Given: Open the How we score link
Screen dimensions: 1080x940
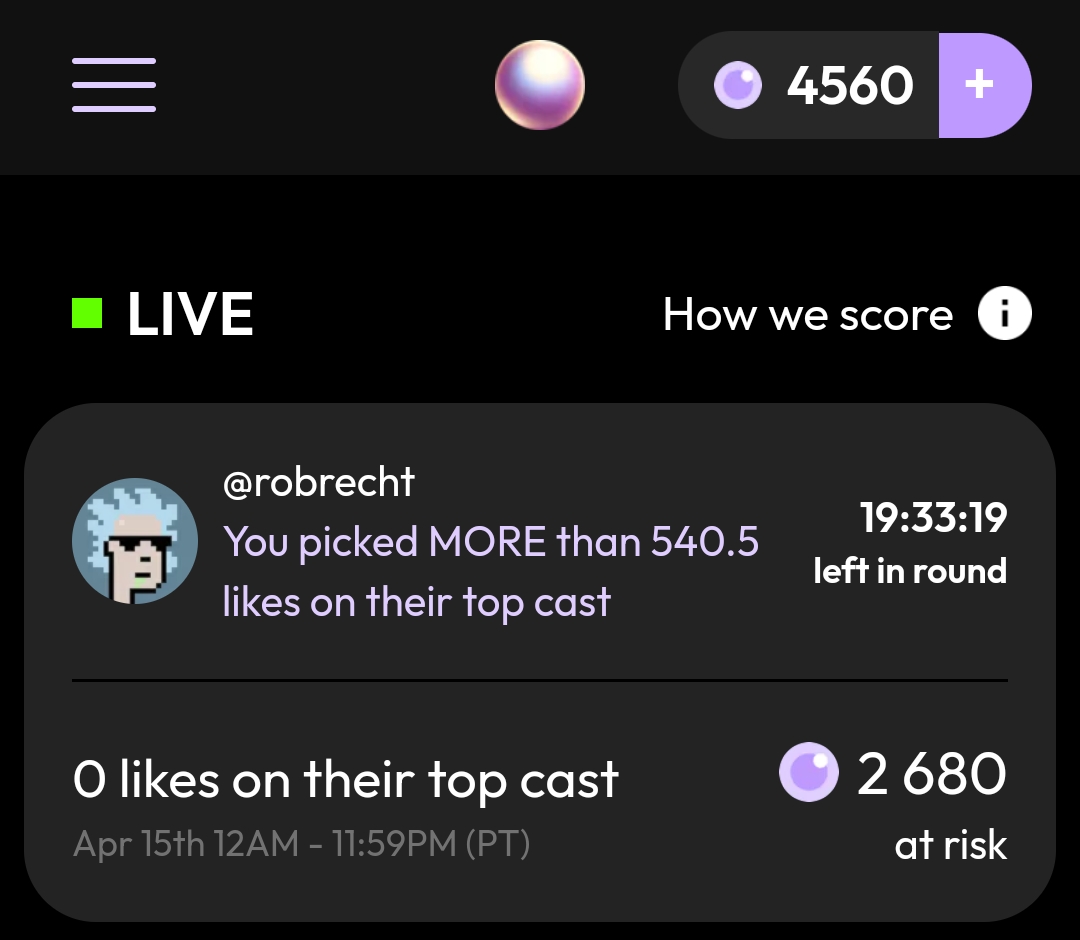Looking at the screenshot, I should click(808, 315).
